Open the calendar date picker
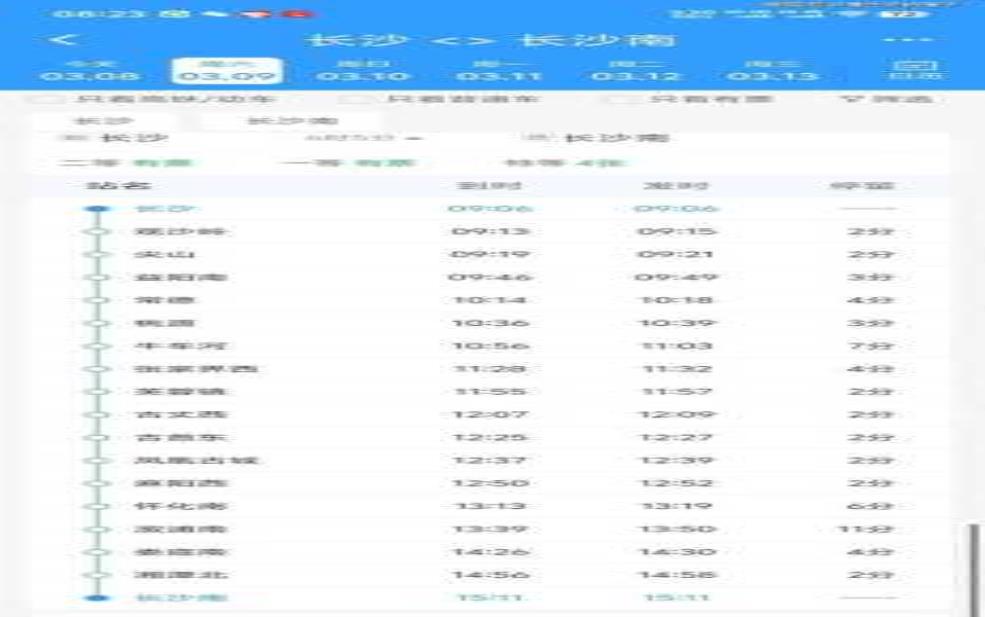 pyautogui.click(x=915, y=70)
